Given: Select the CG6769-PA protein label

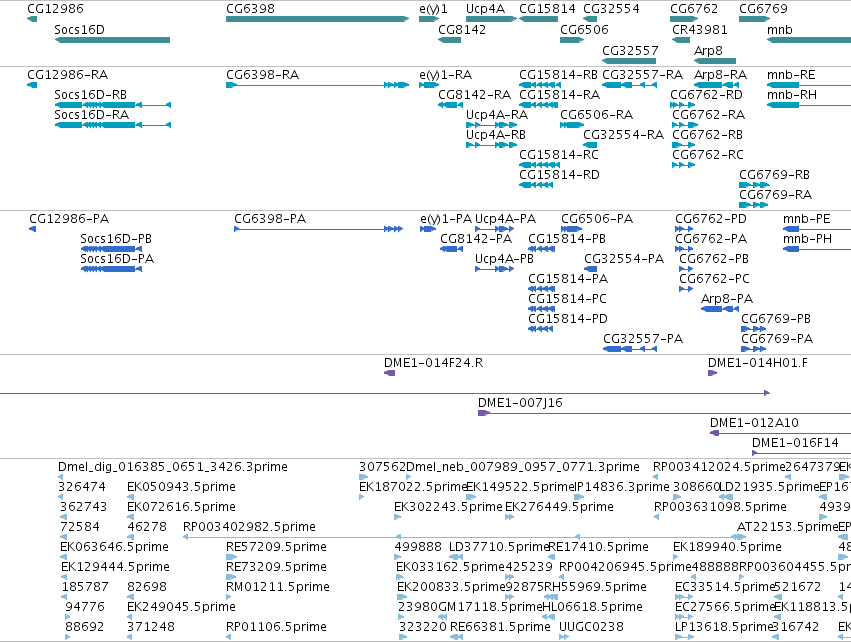Looking at the screenshot, I should point(777,339).
